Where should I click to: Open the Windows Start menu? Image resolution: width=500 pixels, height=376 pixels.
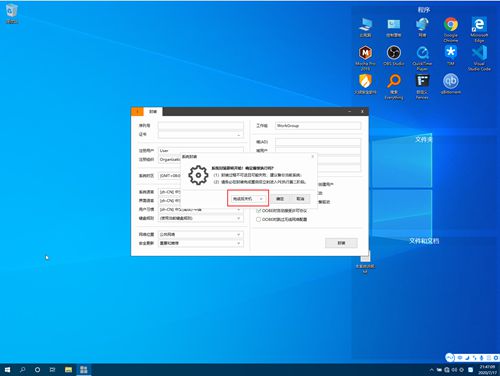click(x=7, y=370)
